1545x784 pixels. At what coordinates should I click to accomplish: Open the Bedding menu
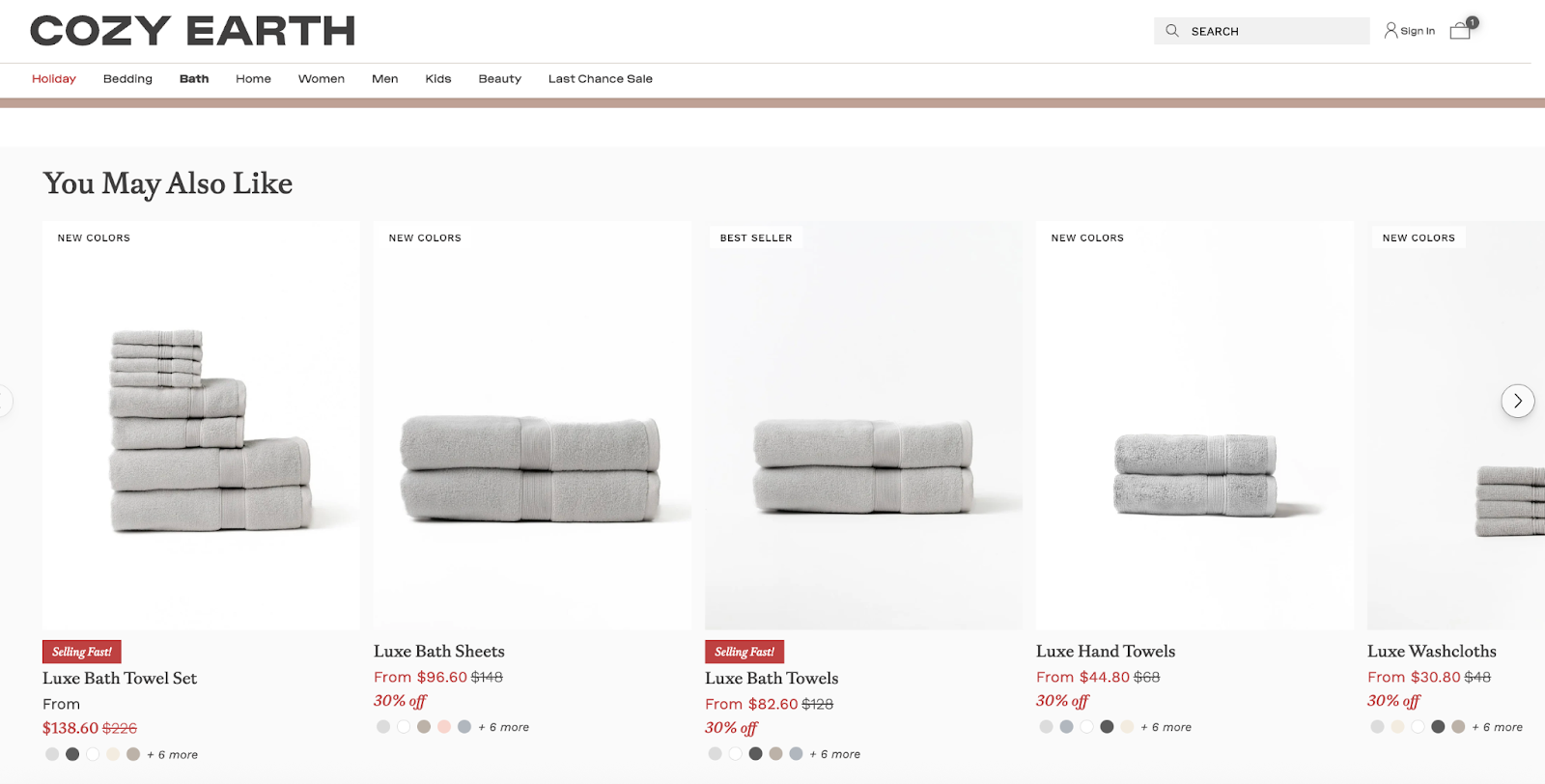tap(127, 79)
